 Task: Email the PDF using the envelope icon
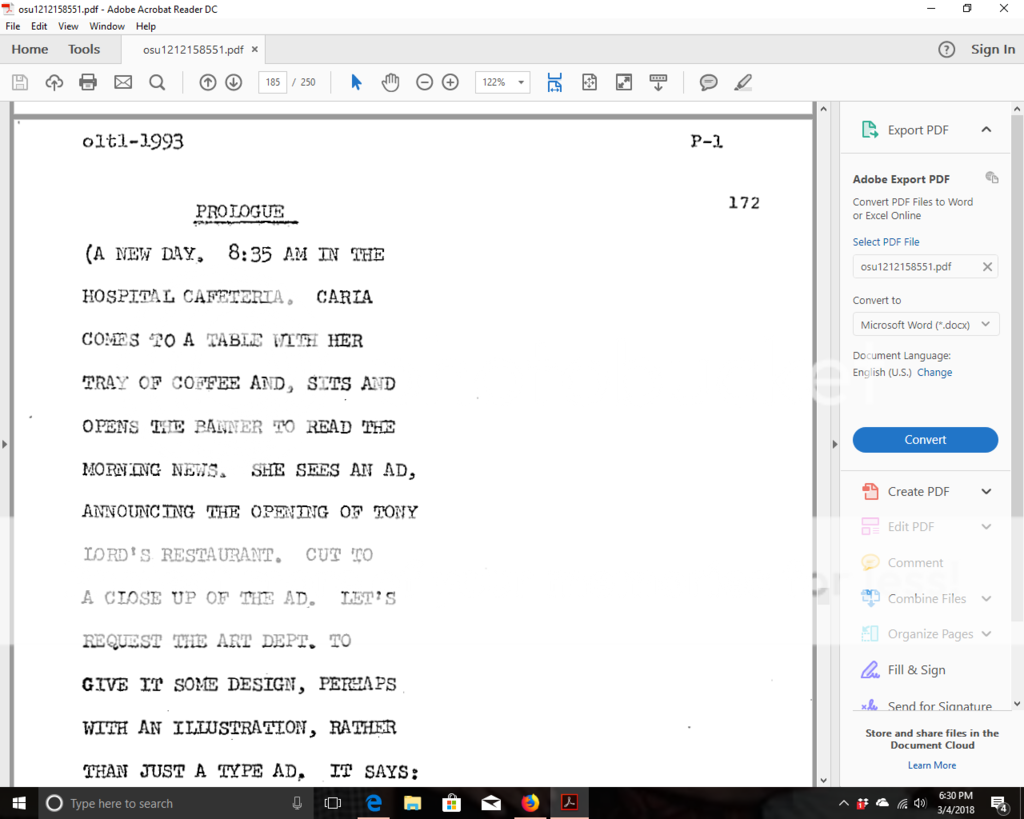click(123, 82)
